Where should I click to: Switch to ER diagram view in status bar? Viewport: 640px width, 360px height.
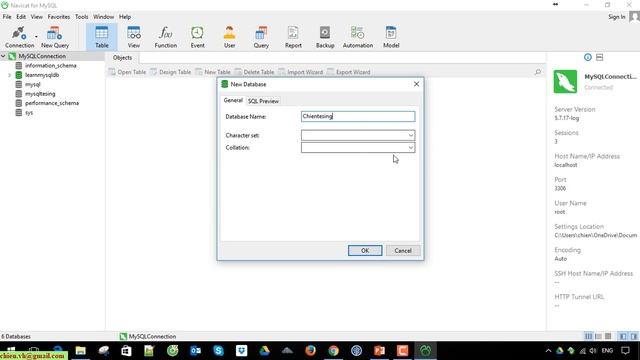608,336
